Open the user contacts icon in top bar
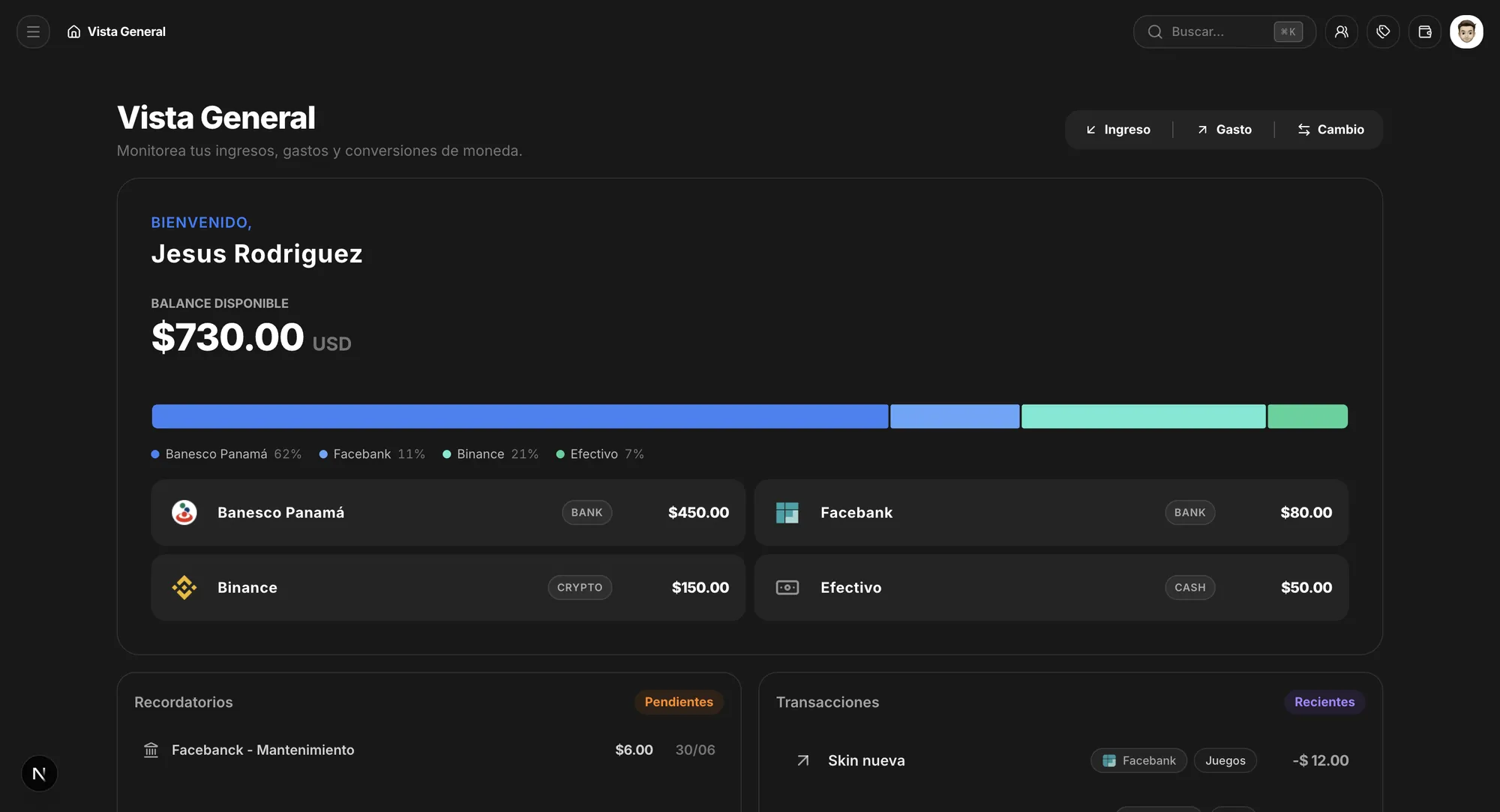This screenshot has width=1500, height=812. 1341,31
